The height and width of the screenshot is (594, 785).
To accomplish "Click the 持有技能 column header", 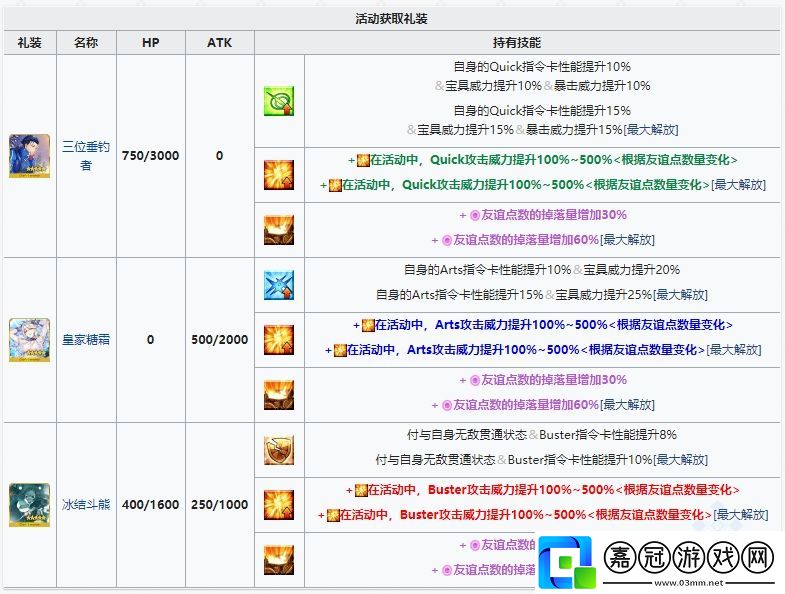I will pos(517,43).
